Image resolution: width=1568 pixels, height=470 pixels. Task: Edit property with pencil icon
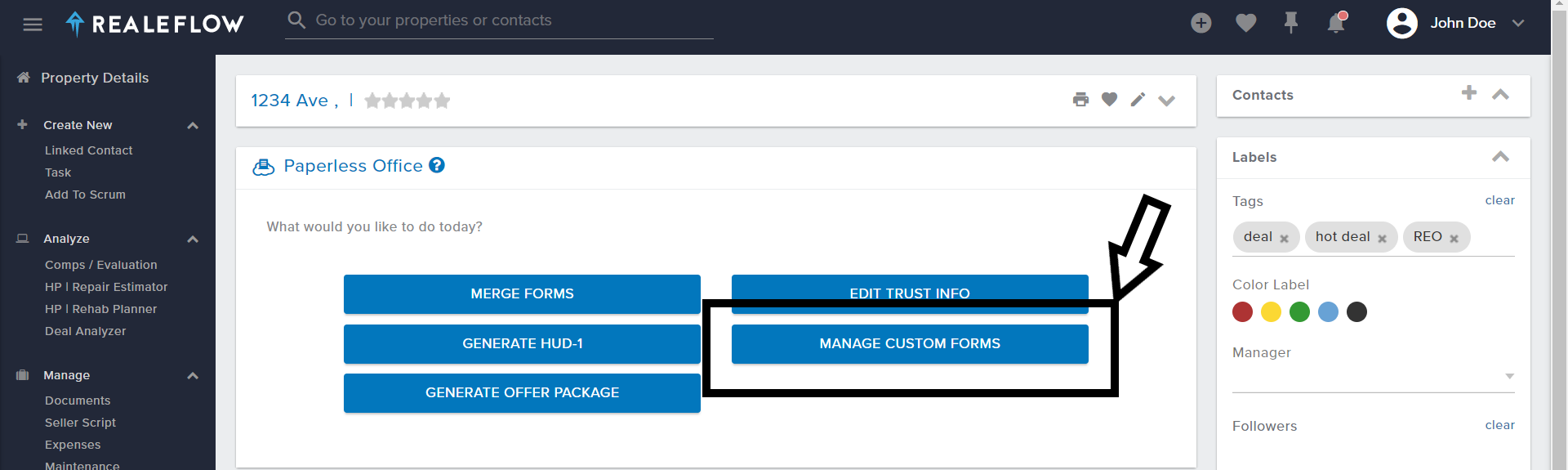1138,100
